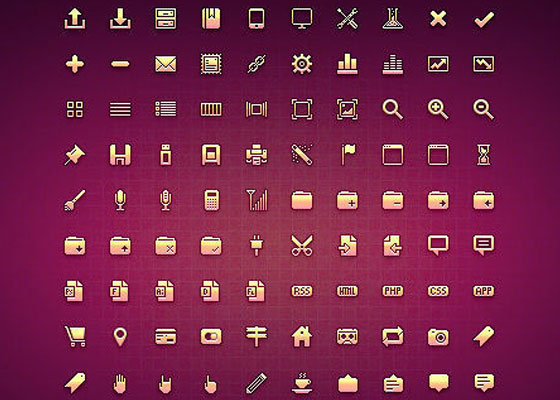Image resolution: width=560 pixels, height=400 pixels.
Task: Select the credit card icon
Action: (166, 336)
